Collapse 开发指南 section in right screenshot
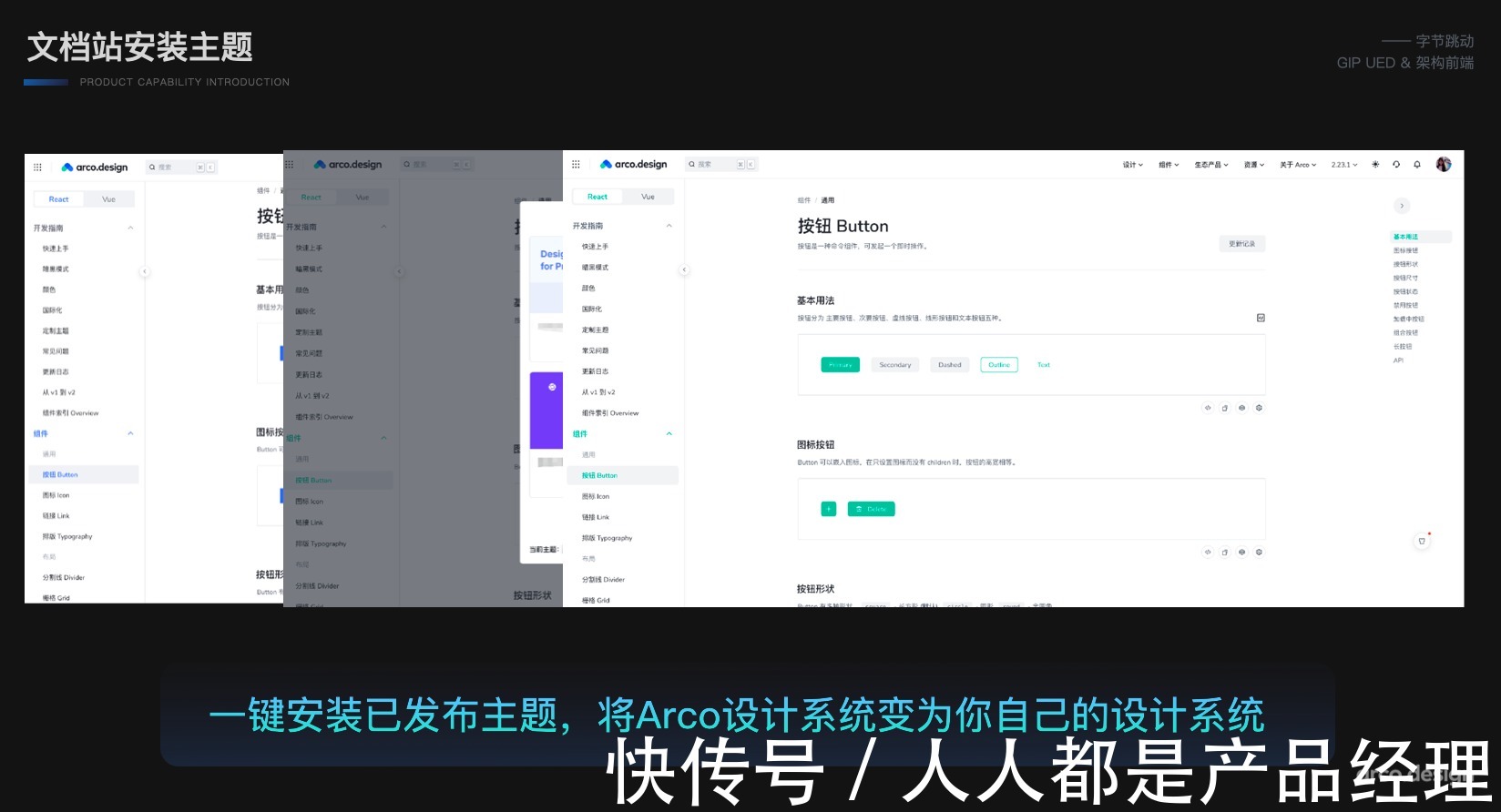This screenshot has width=1501, height=812. pyautogui.click(x=669, y=226)
